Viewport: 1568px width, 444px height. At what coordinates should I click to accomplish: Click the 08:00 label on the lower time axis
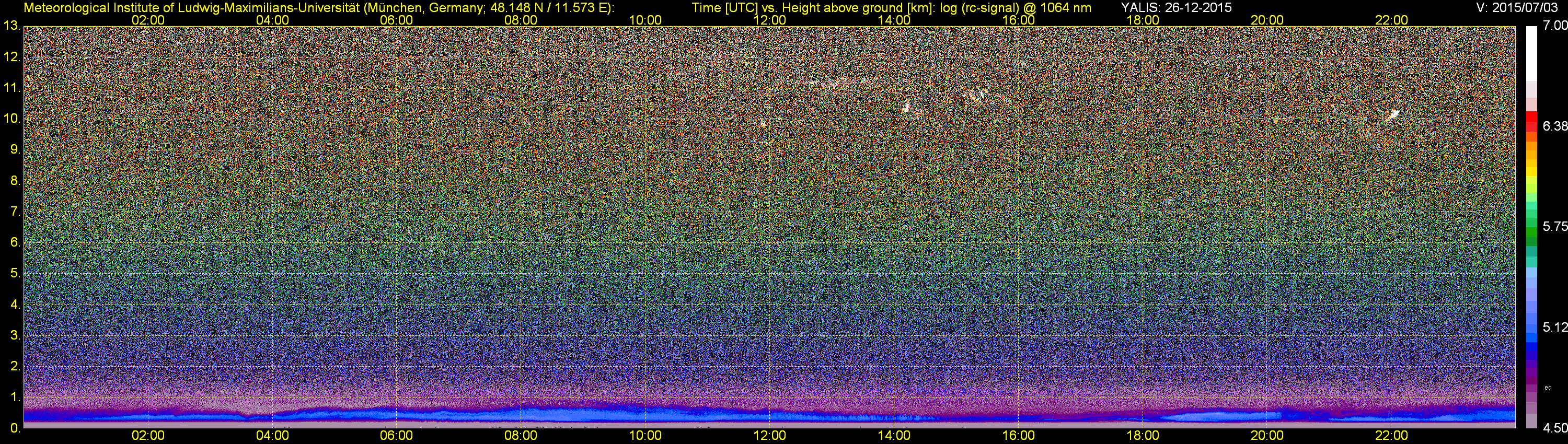click(x=521, y=436)
